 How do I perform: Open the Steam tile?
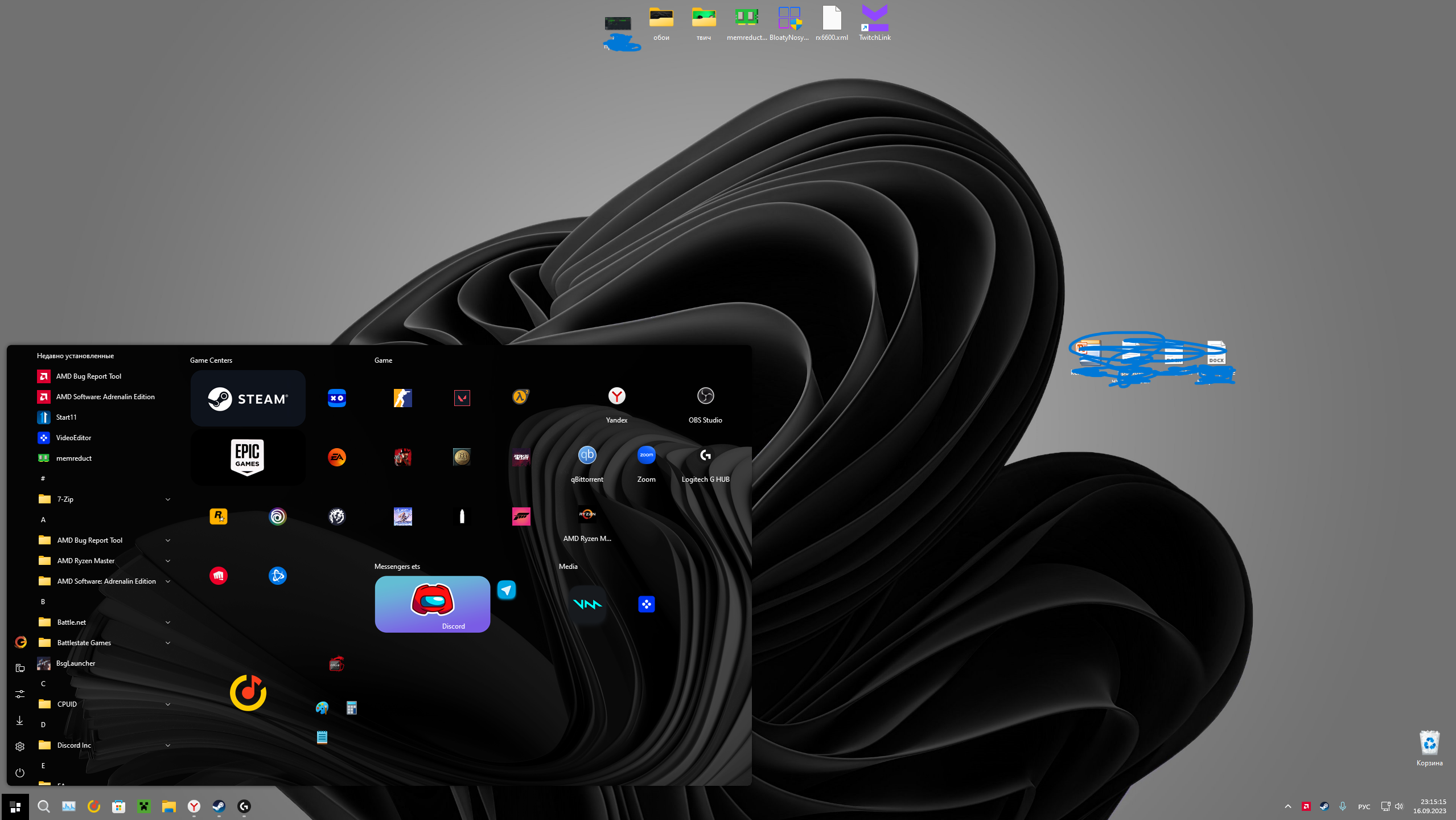pos(248,399)
